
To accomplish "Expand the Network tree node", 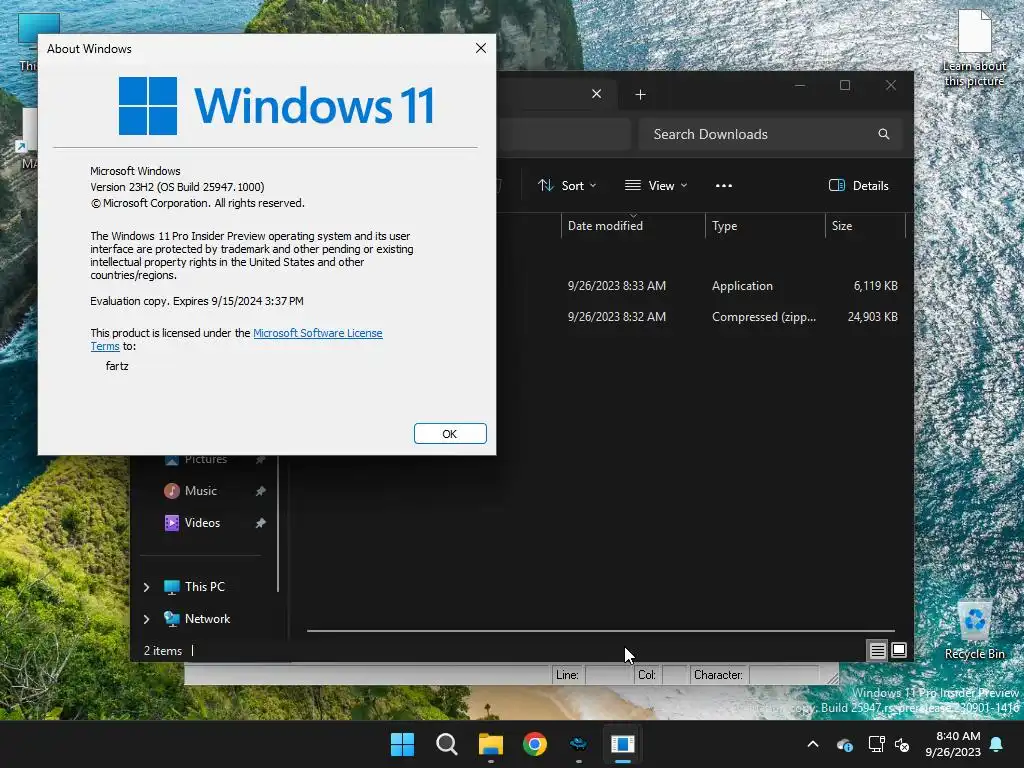I will click(147, 619).
